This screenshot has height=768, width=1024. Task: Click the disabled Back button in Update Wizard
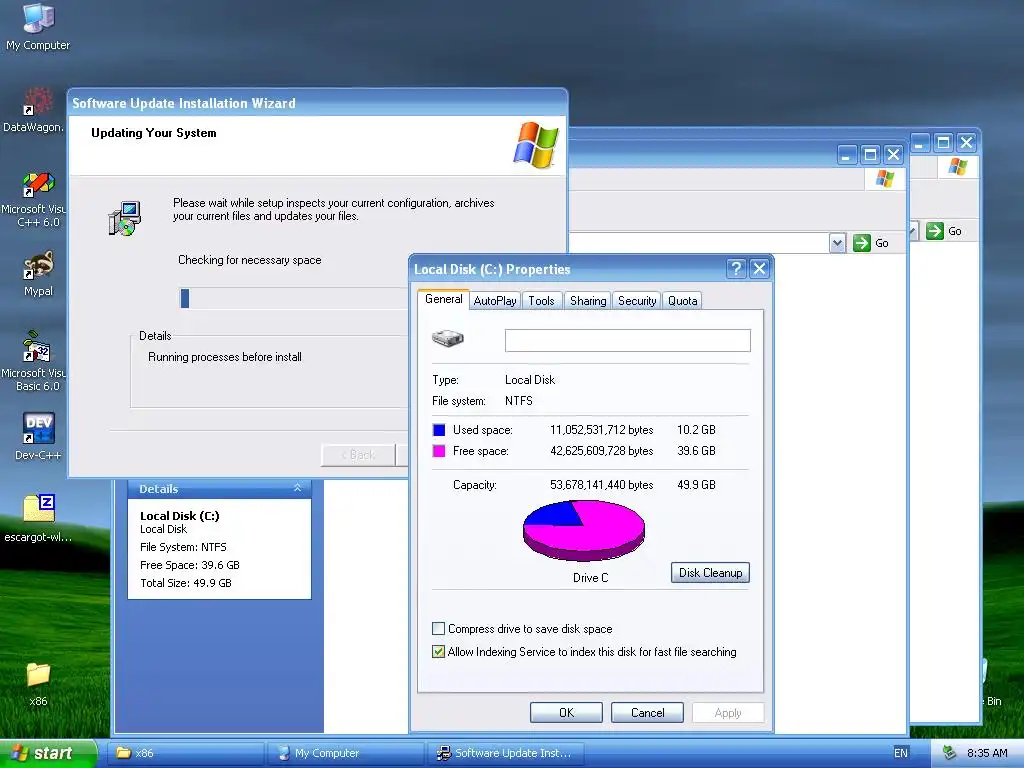click(x=358, y=455)
